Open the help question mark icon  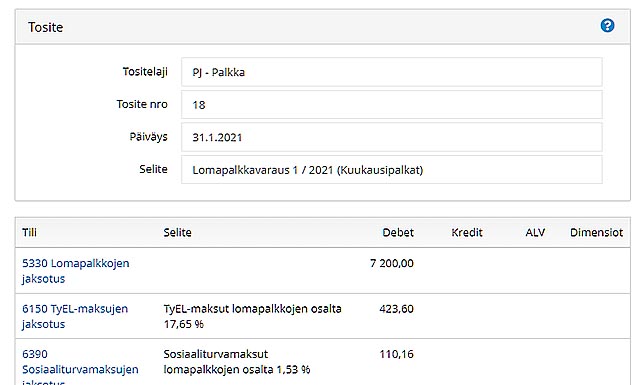(x=607, y=26)
